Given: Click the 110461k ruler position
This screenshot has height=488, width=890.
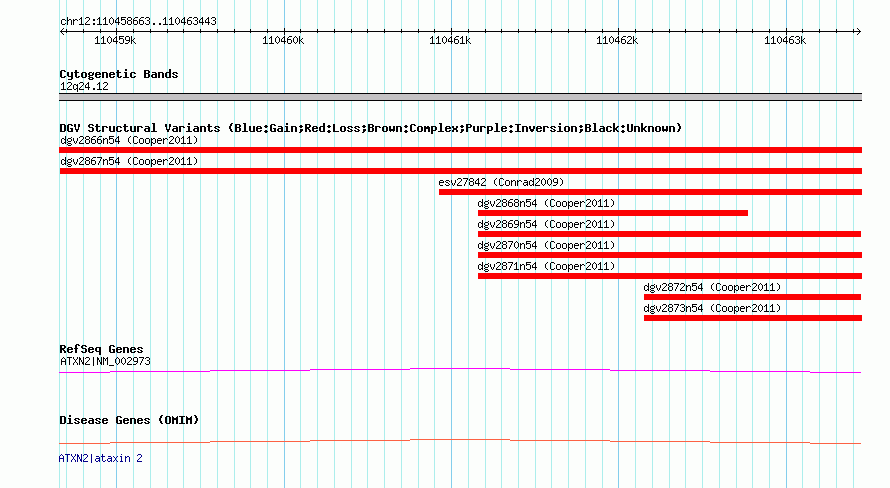Looking at the screenshot, I should click(450, 40).
